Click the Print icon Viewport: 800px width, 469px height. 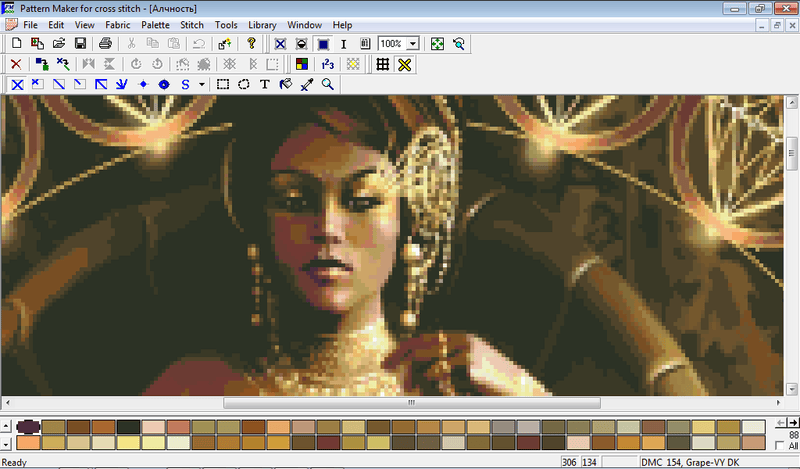point(104,44)
